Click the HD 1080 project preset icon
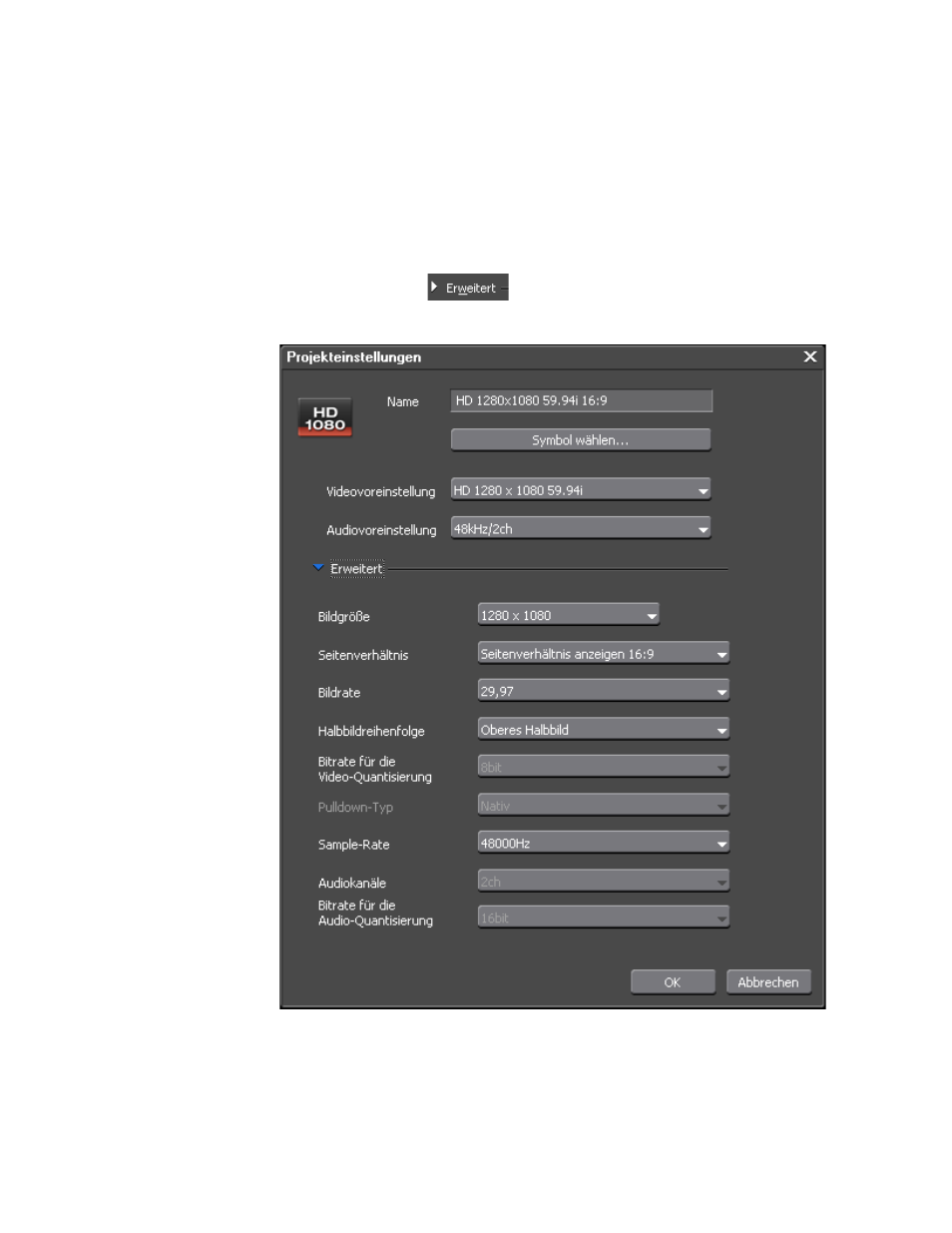The height and width of the screenshot is (1233, 952). [325, 417]
